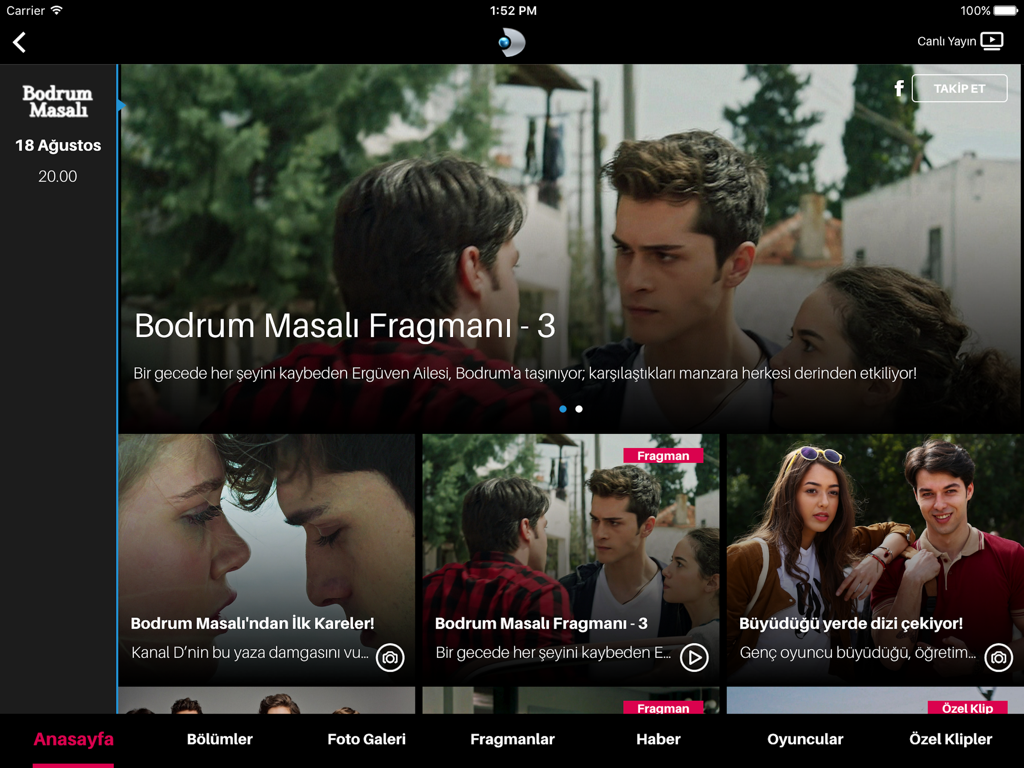Switch to the Bölümler tab
1024x768 pixels.
[219, 740]
